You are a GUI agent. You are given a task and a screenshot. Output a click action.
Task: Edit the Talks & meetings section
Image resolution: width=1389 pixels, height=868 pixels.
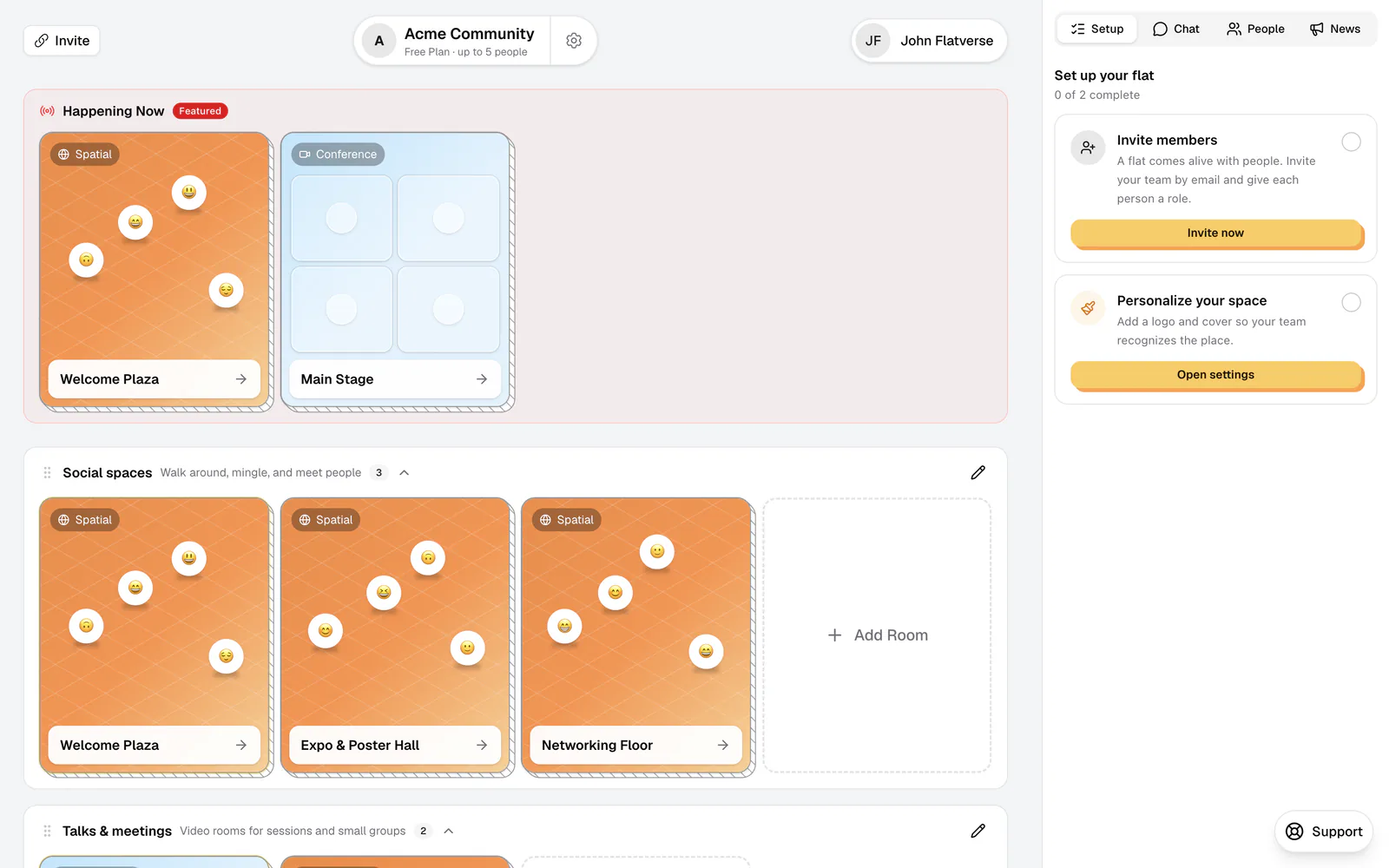click(x=978, y=832)
